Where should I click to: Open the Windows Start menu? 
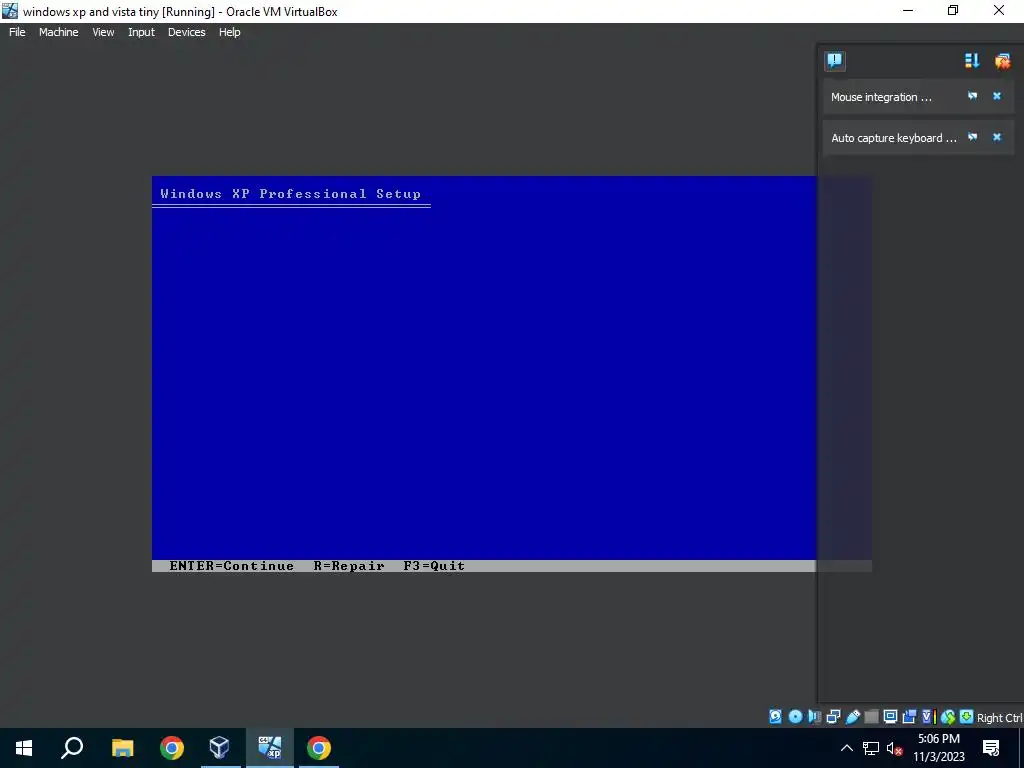click(x=24, y=748)
